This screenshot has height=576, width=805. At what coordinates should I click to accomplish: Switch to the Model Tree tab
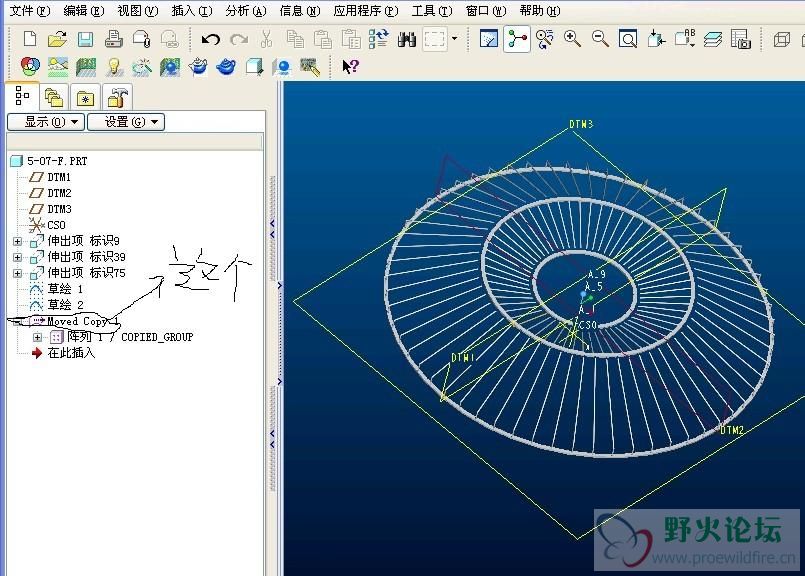(22, 95)
